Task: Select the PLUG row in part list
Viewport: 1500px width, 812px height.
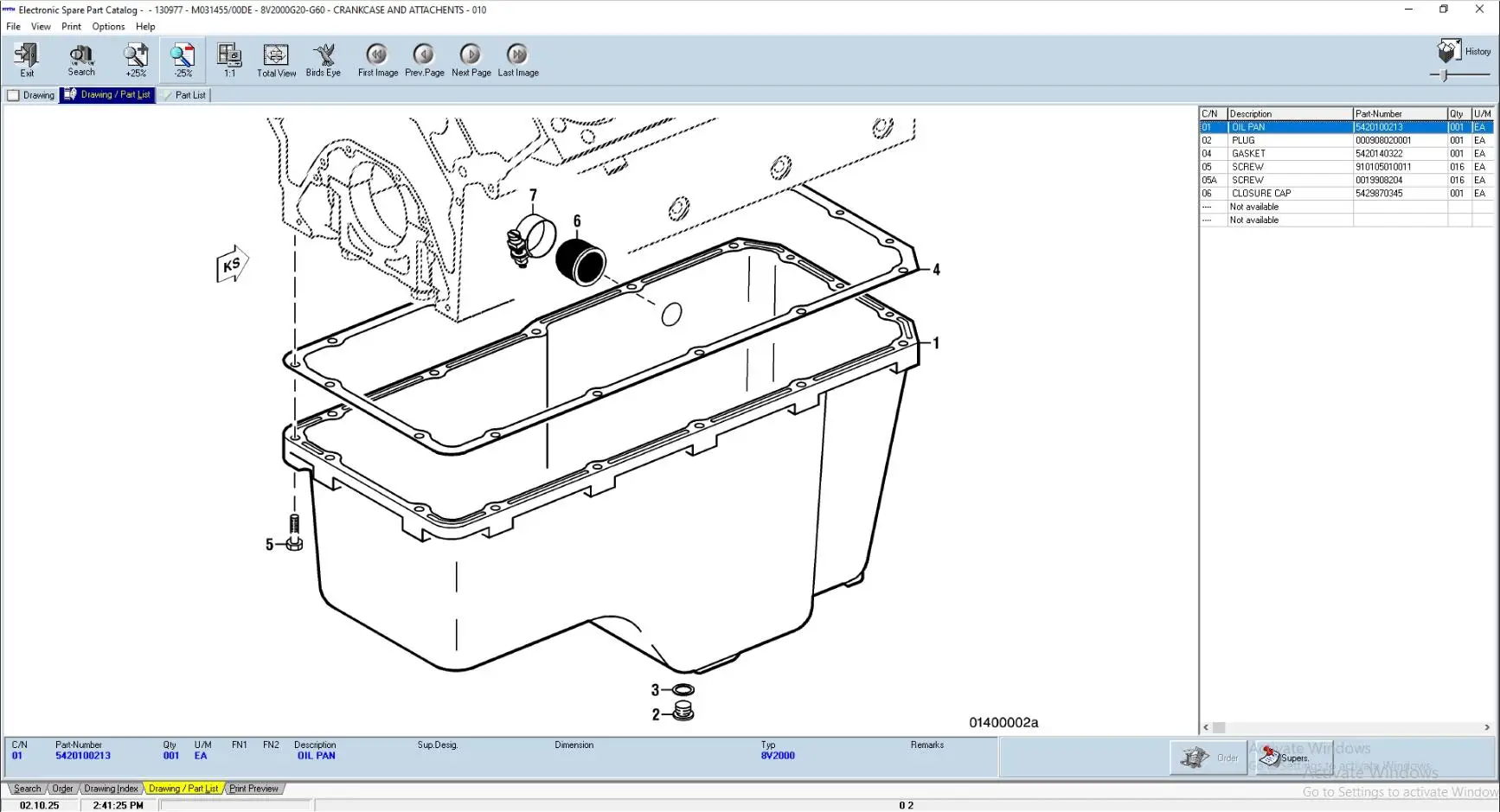Action: [x=1346, y=140]
